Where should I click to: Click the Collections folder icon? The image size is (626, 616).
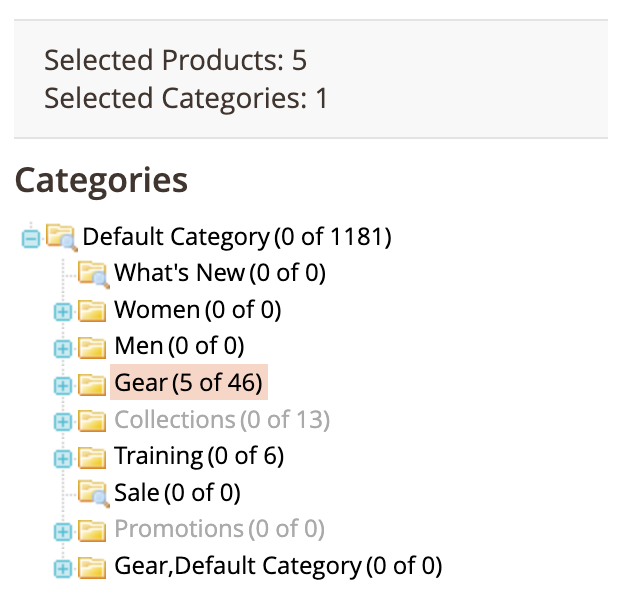(93, 420)
